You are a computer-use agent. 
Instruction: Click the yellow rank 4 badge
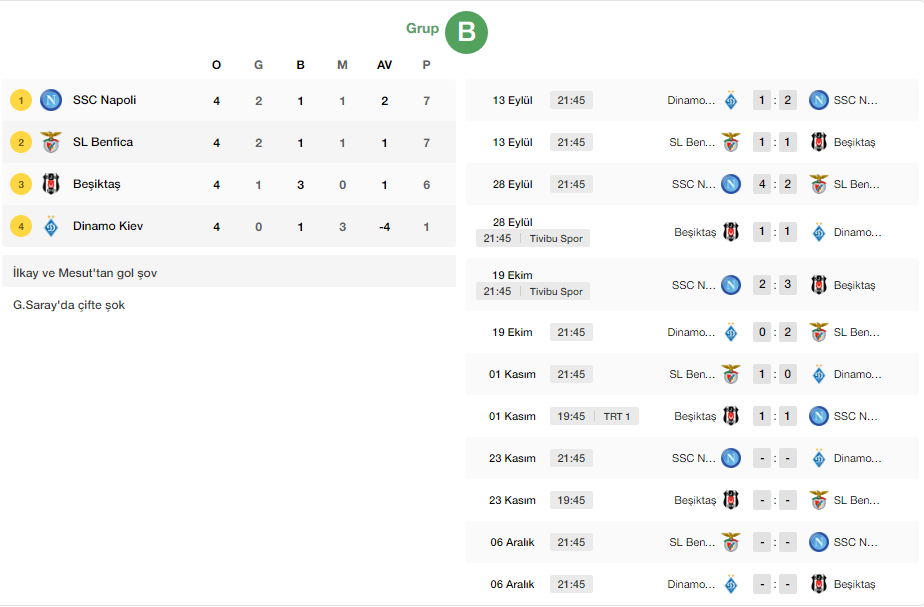[x=21, y=226]
